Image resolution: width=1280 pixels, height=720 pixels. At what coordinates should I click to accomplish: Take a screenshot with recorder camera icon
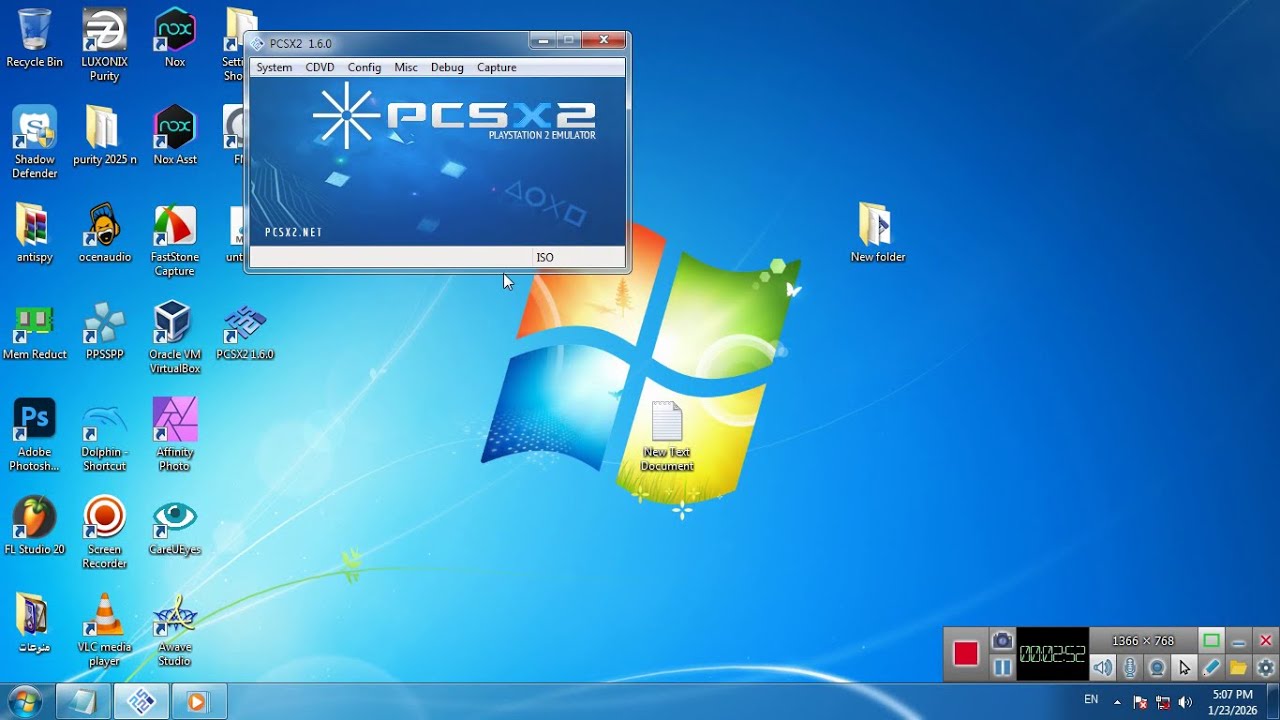(x=1002, y=641)
